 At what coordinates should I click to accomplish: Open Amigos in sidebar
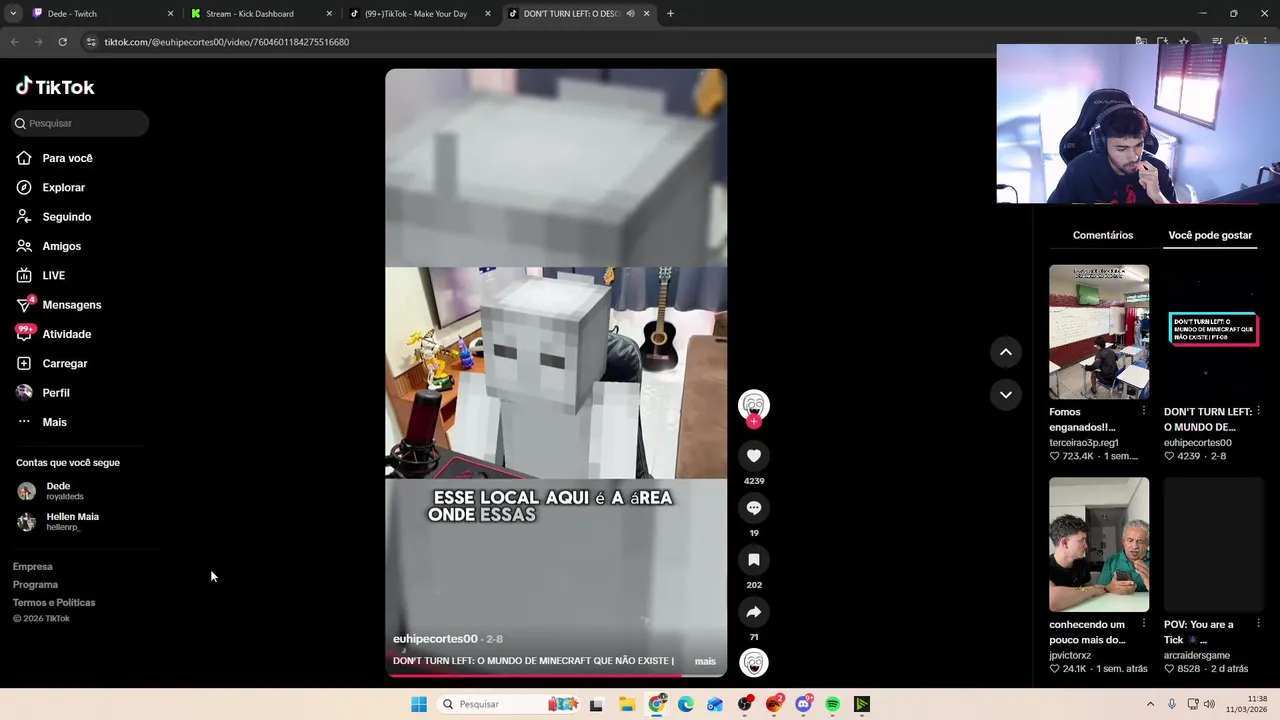61,246
